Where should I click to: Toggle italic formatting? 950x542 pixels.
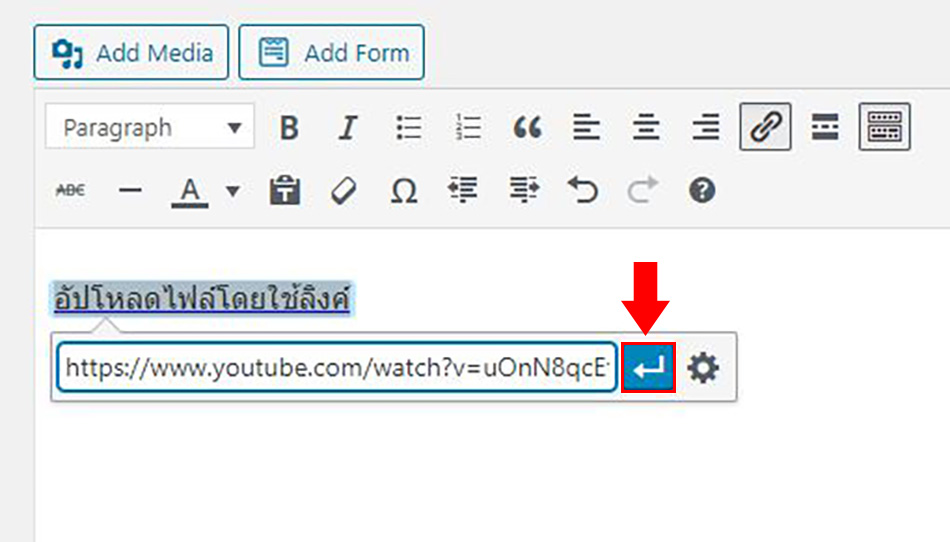point(348,127)
